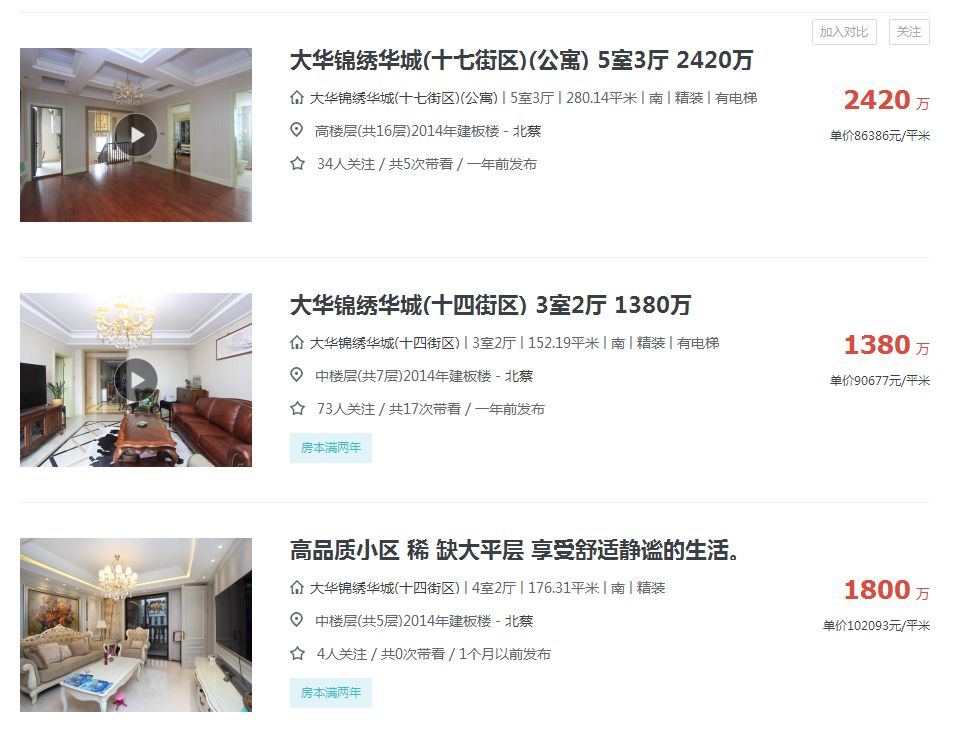Open listing title 大华锦绣华城(十七街区)(公寓) 5室3厅 2420万
The width and height of the screenshot is (979, 744).
point(521,61)
